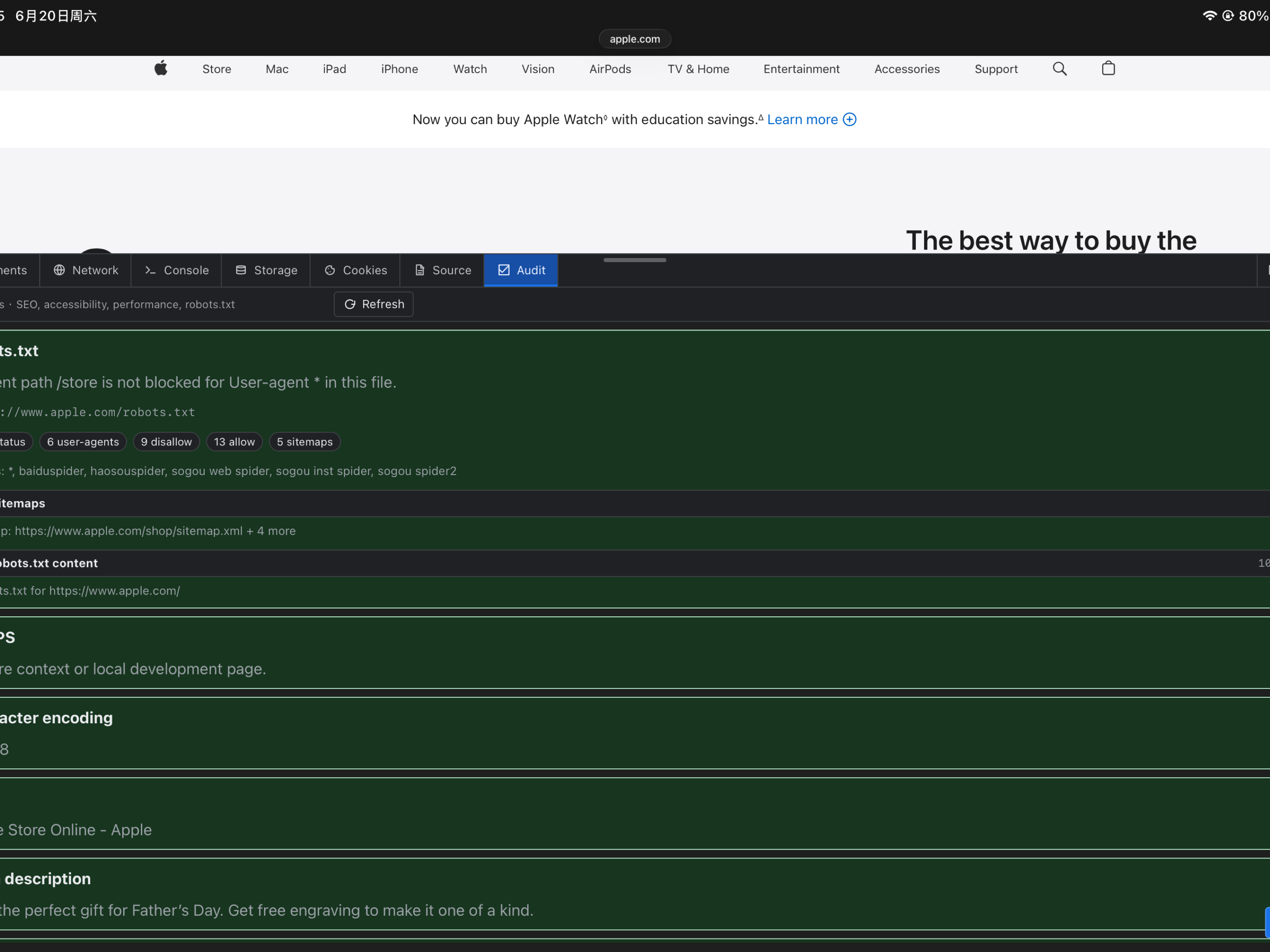The width and height of the screenshot is (1270, 952).
Task: Open the Watch menu item
Action: click(x=470, y=69)
